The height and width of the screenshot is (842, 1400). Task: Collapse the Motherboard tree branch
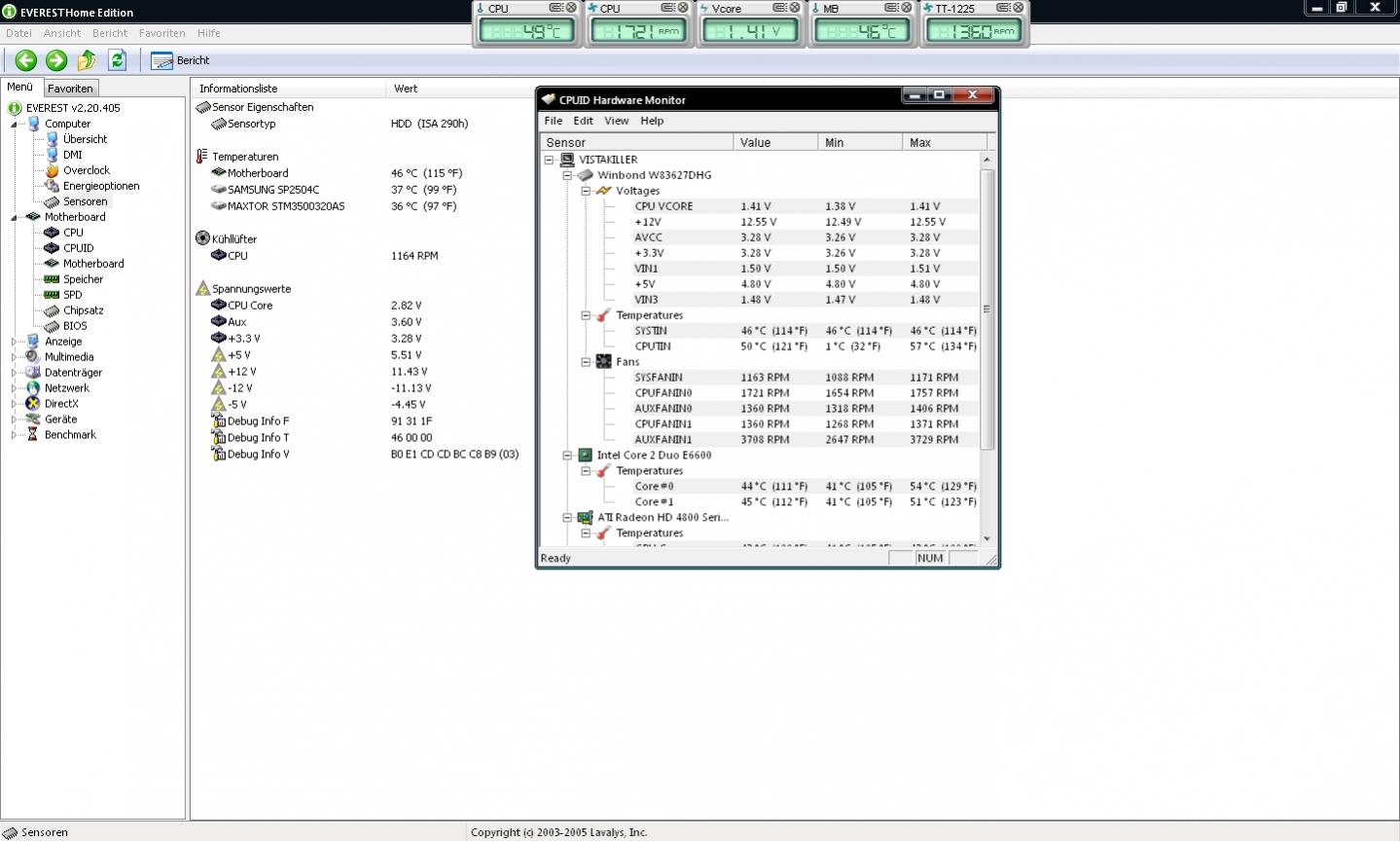coord(14,217)
